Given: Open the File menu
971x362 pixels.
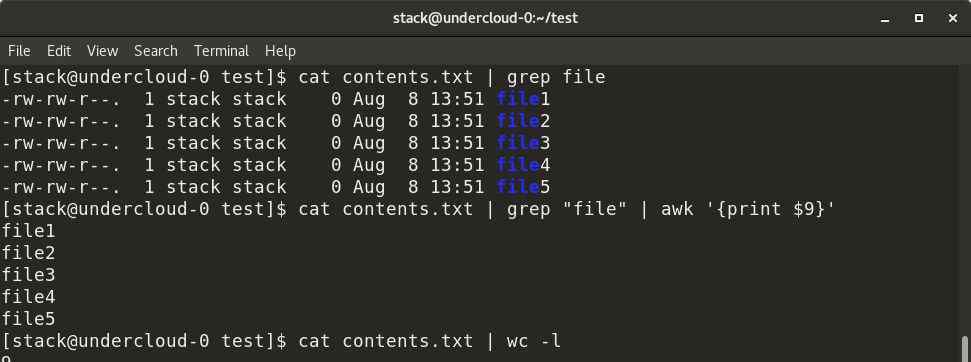Looking at the screenshot, I should (19, 51).
